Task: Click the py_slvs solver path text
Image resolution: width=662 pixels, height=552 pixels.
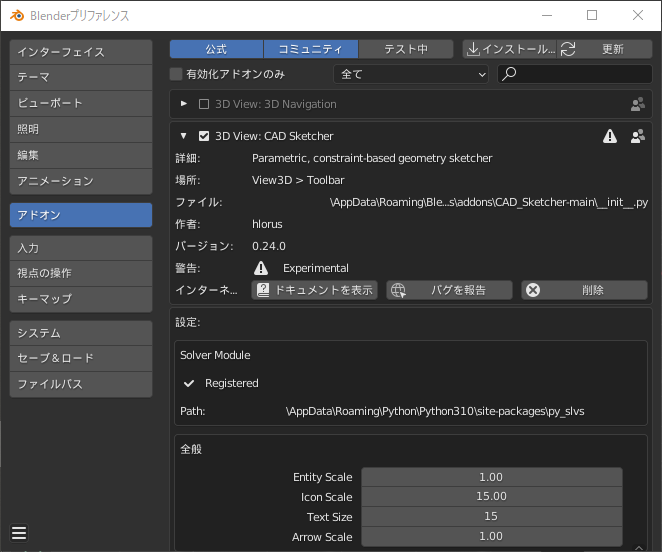Action: [435, 411]
